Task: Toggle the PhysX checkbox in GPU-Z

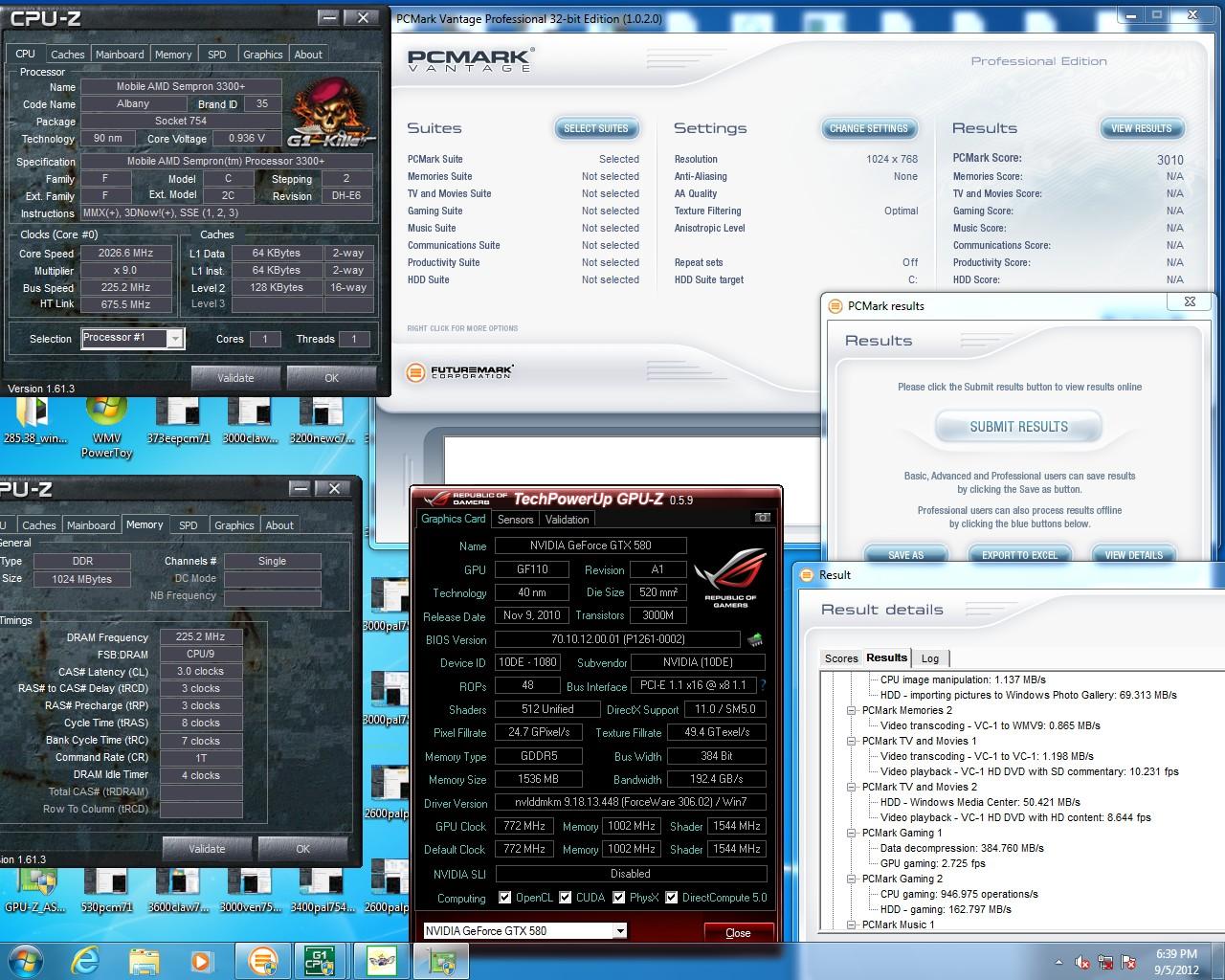Action: point(619,898)
